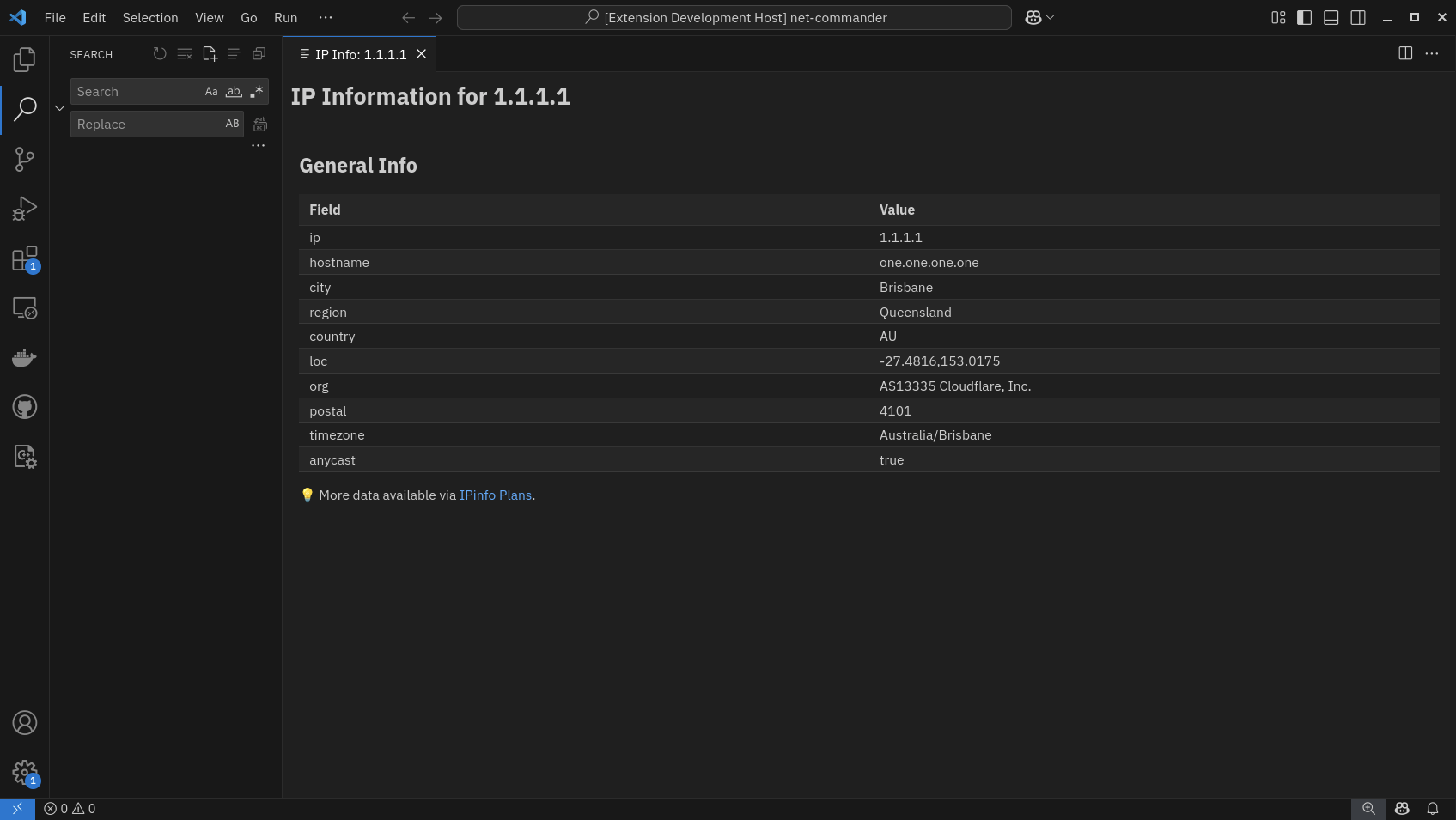Open the Accounts menu
The height and width of the screenshot is (820, 1456).
pyautogui.click(x=25, y=723)
